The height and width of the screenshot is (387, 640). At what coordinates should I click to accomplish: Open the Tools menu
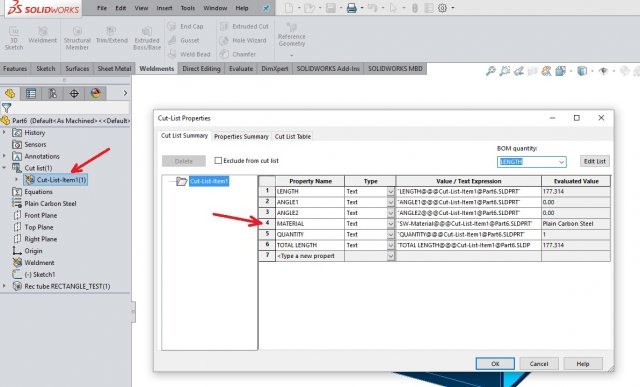pyautogui.click(x=187, y=8)
